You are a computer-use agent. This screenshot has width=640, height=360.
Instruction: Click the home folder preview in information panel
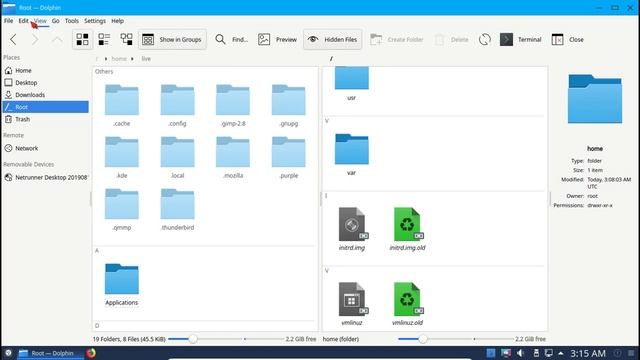(x=595, y=98)
